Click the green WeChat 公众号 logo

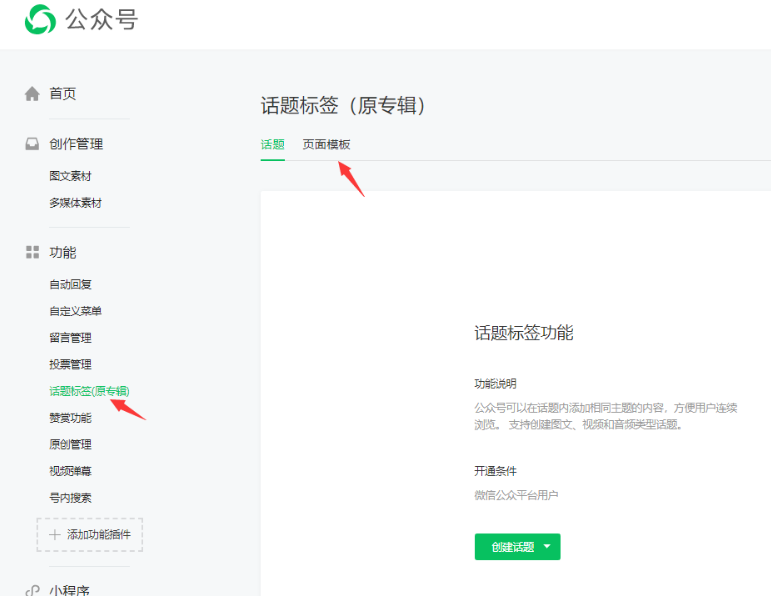tap(40, 20)
